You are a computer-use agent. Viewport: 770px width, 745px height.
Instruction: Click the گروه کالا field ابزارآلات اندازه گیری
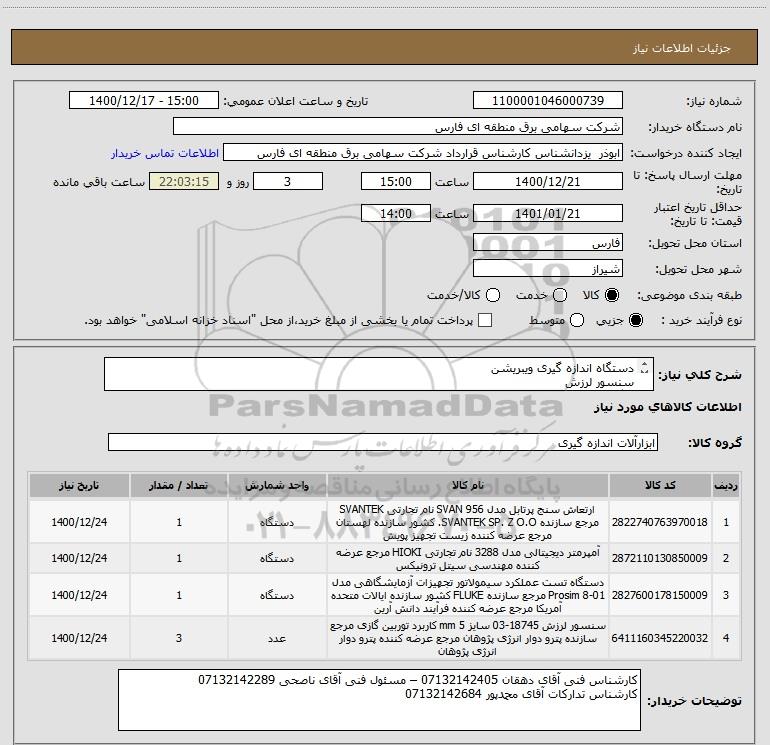pos(383,442)
